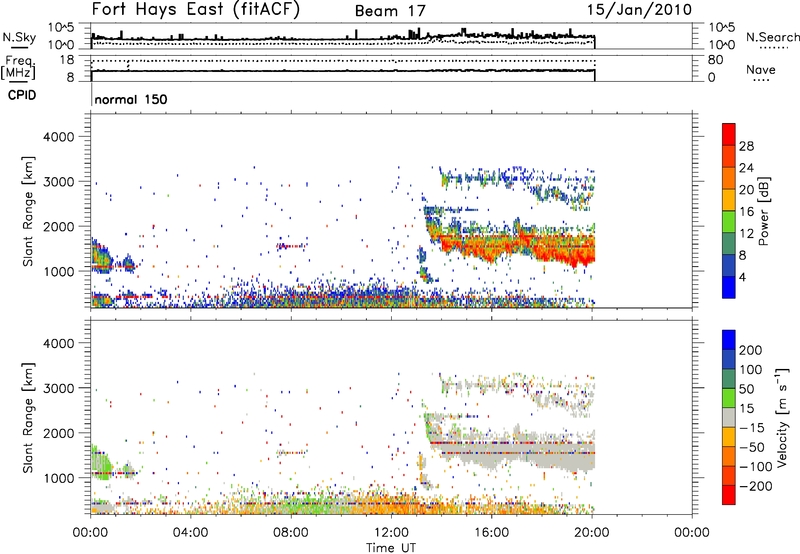This screenshot has width=800, height=554.
Task: Click the "16:00" time axis tick label
Action: pos(491,533)
